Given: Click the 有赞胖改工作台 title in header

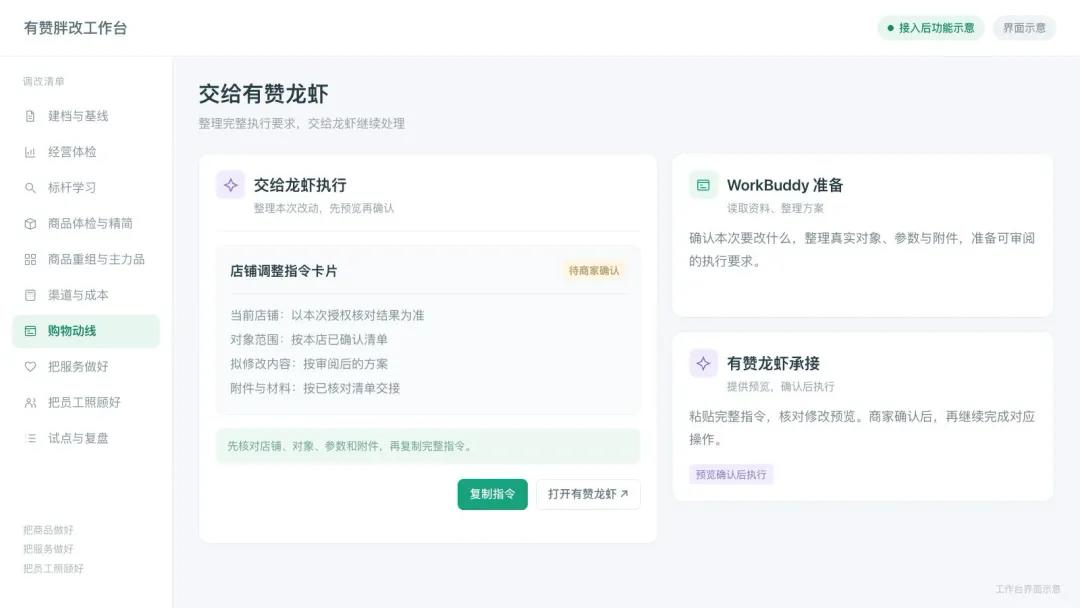Looking at the screenshot, I should point(76,28).
